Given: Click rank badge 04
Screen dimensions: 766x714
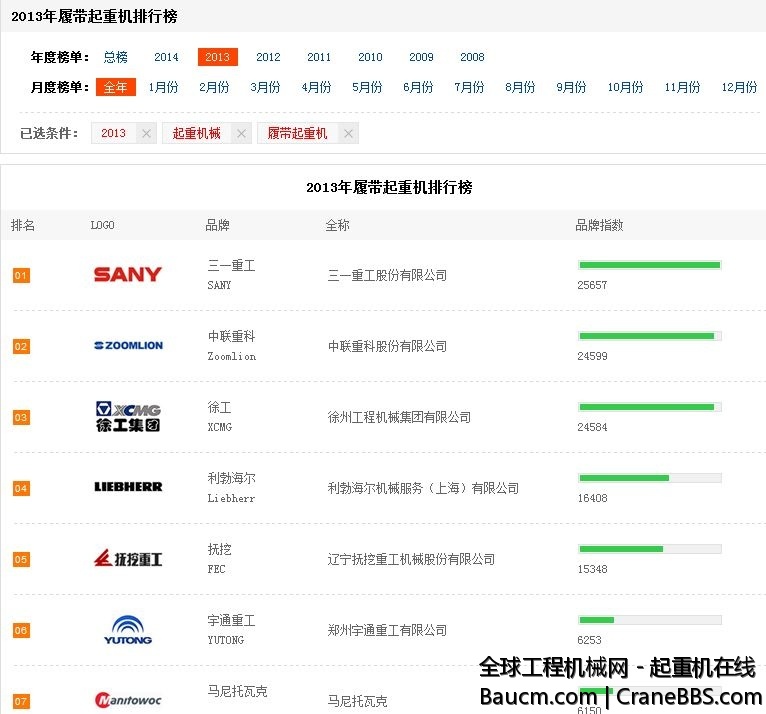Looking at the screenshot, I should click(x=21, y=488).
